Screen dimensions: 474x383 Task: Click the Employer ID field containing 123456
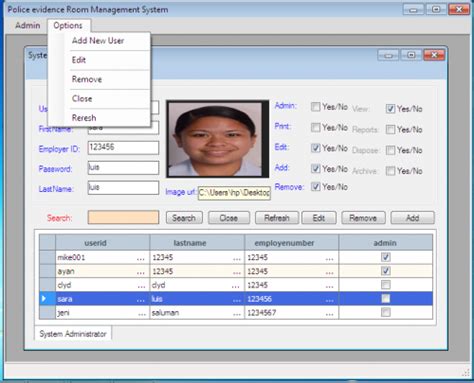tap(123, 148)
